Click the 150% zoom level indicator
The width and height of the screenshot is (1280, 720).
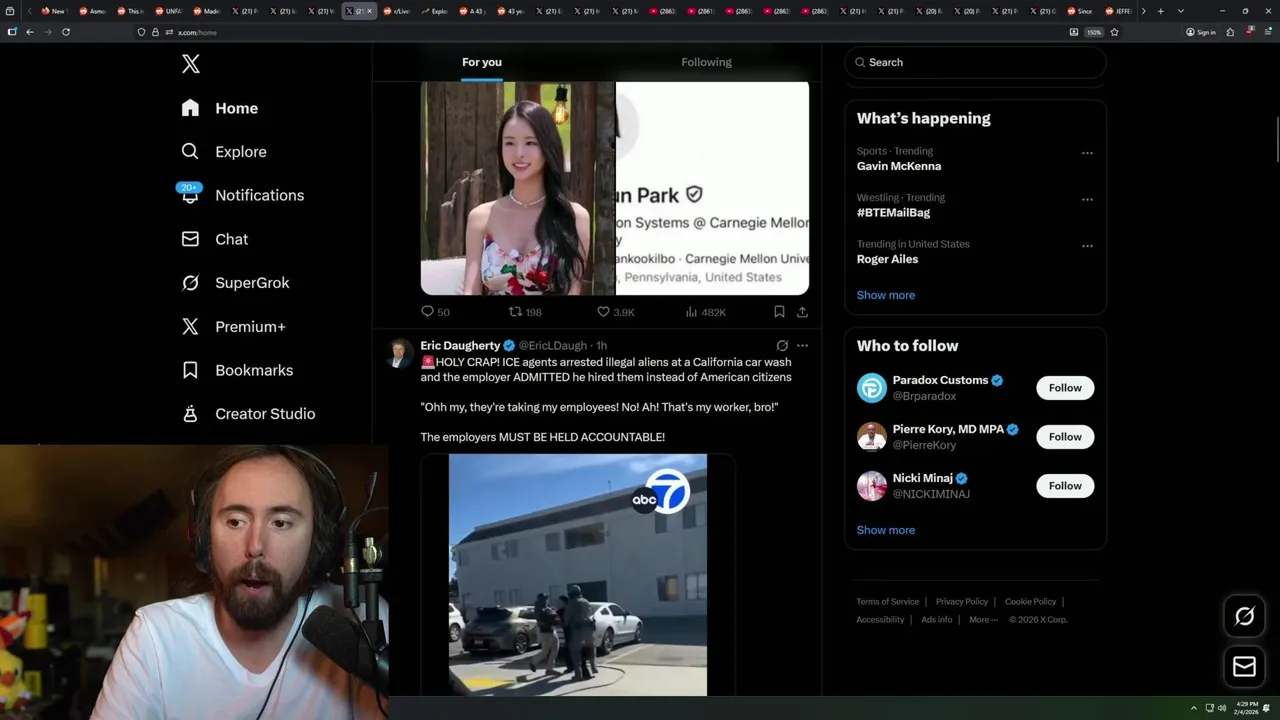point(1094,32)
